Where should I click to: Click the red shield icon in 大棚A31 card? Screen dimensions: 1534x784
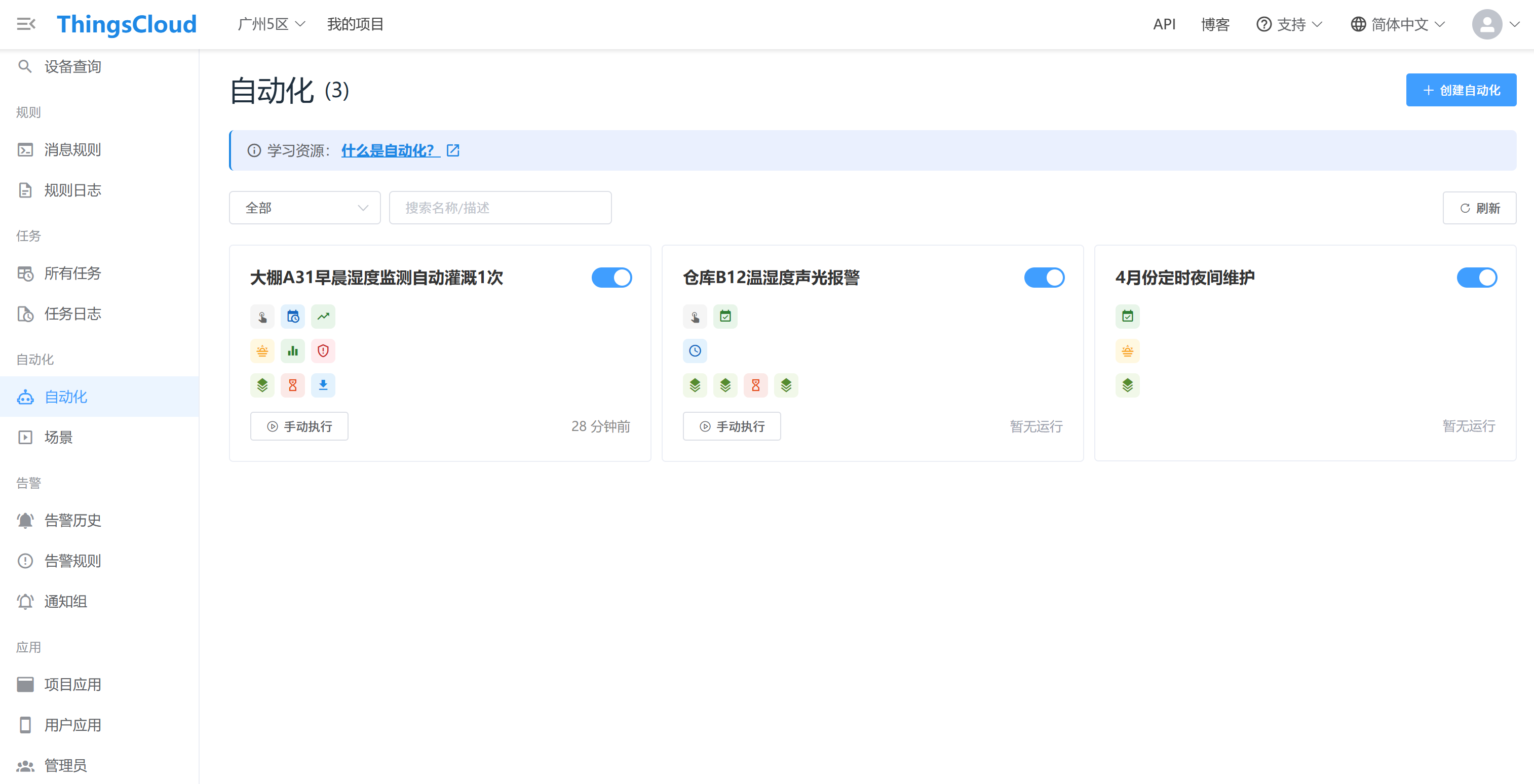(x=323, y=351)
